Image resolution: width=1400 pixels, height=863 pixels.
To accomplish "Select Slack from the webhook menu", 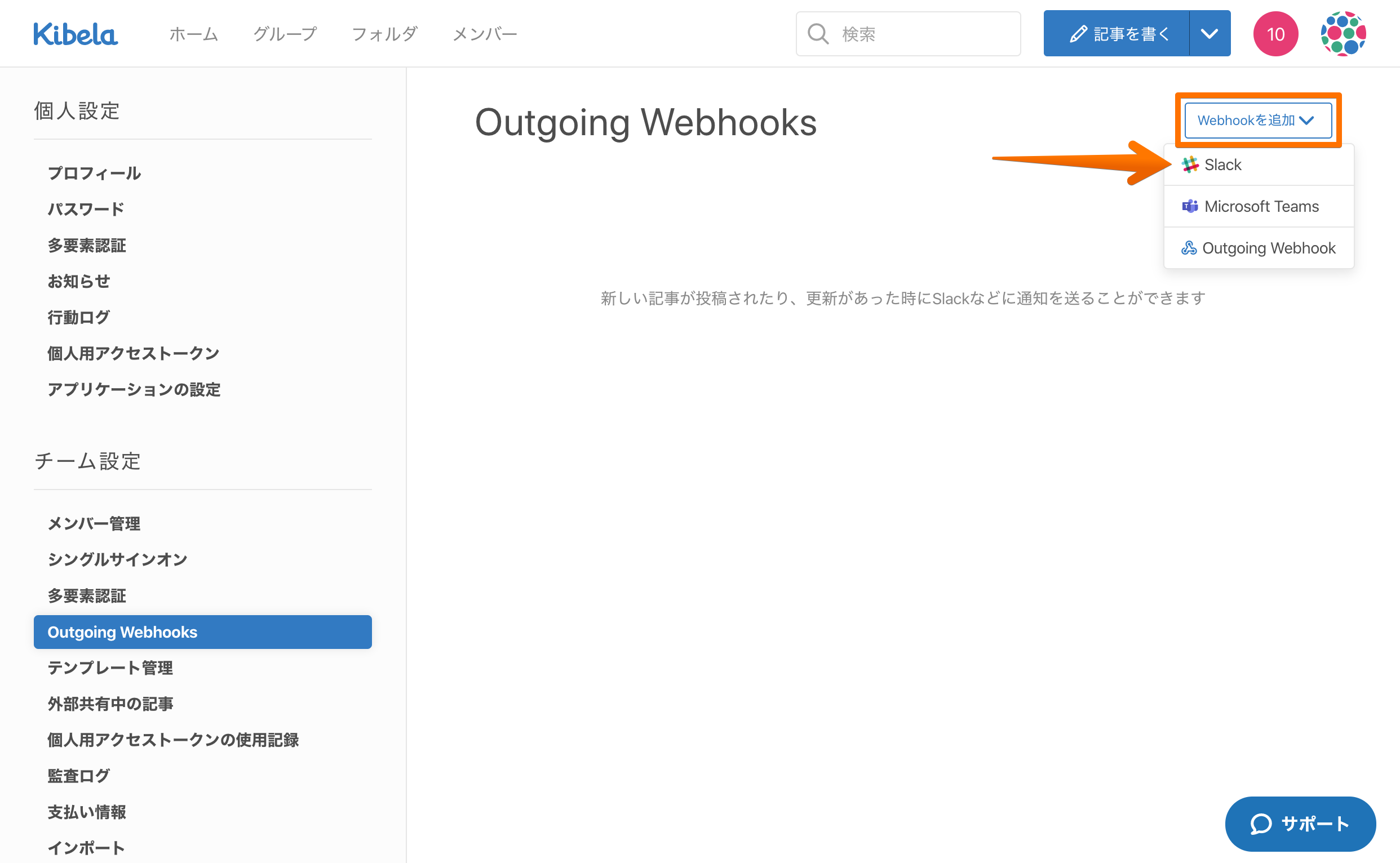I will tap(1222, 165).
